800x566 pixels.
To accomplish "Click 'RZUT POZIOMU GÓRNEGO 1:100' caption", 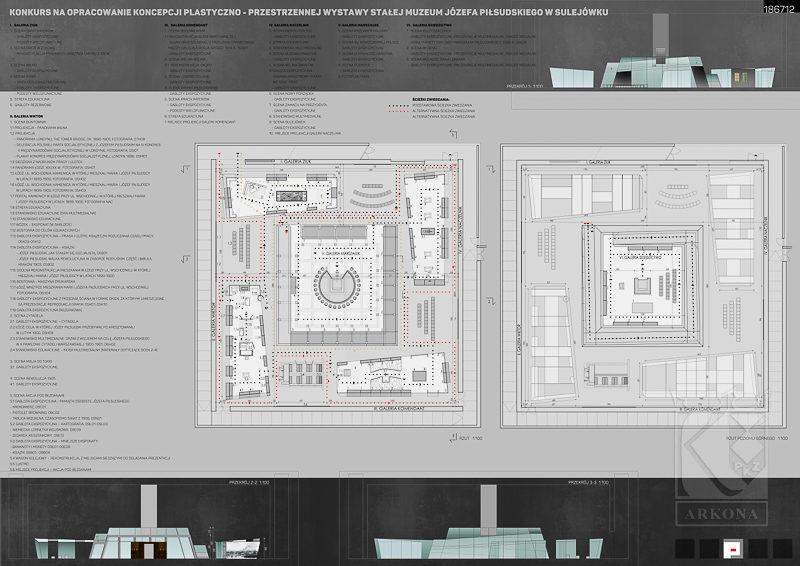I will [757, 438].
